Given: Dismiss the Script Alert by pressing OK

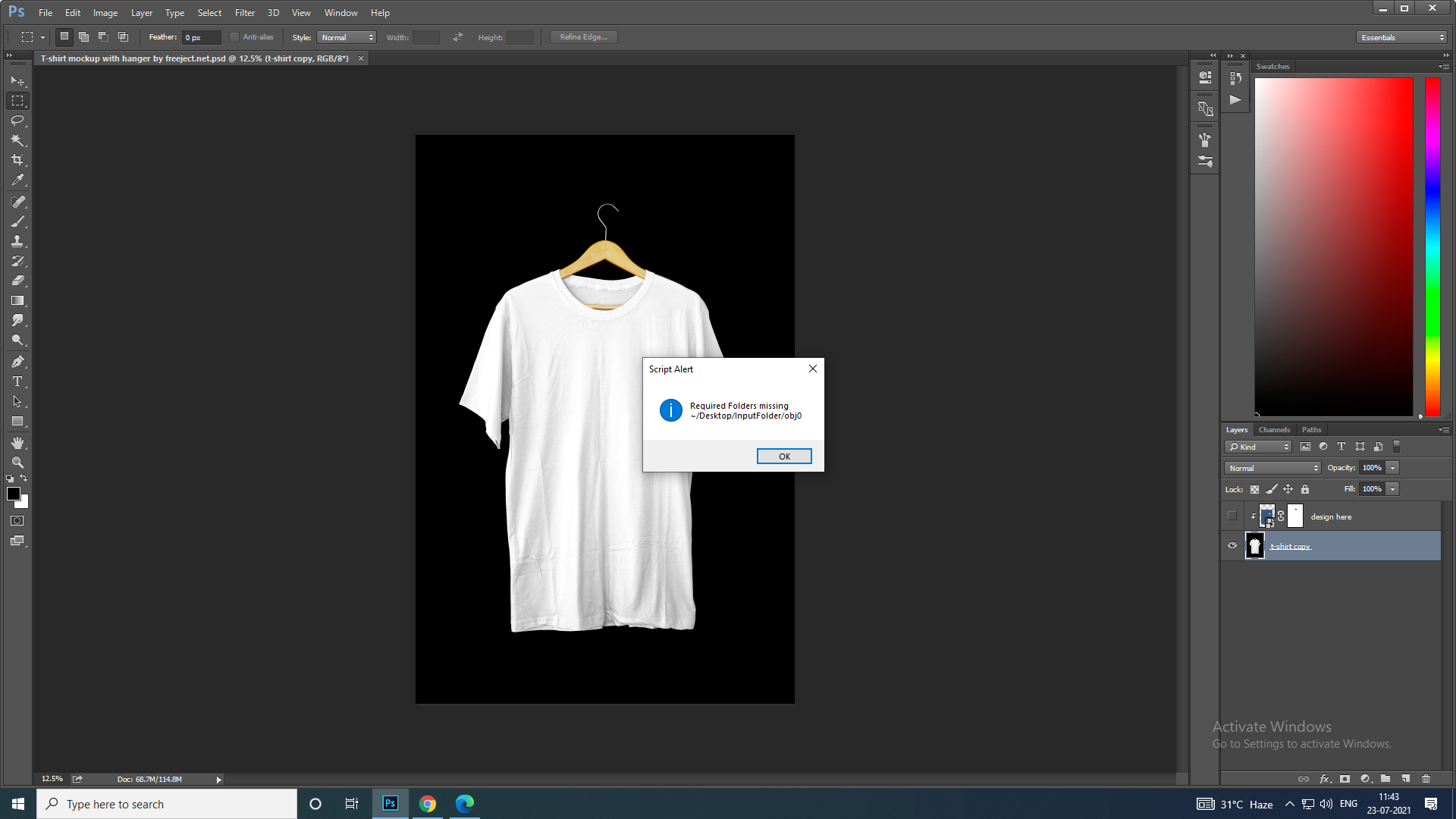Looking at the screenshot, I should (x=783, y=456).
